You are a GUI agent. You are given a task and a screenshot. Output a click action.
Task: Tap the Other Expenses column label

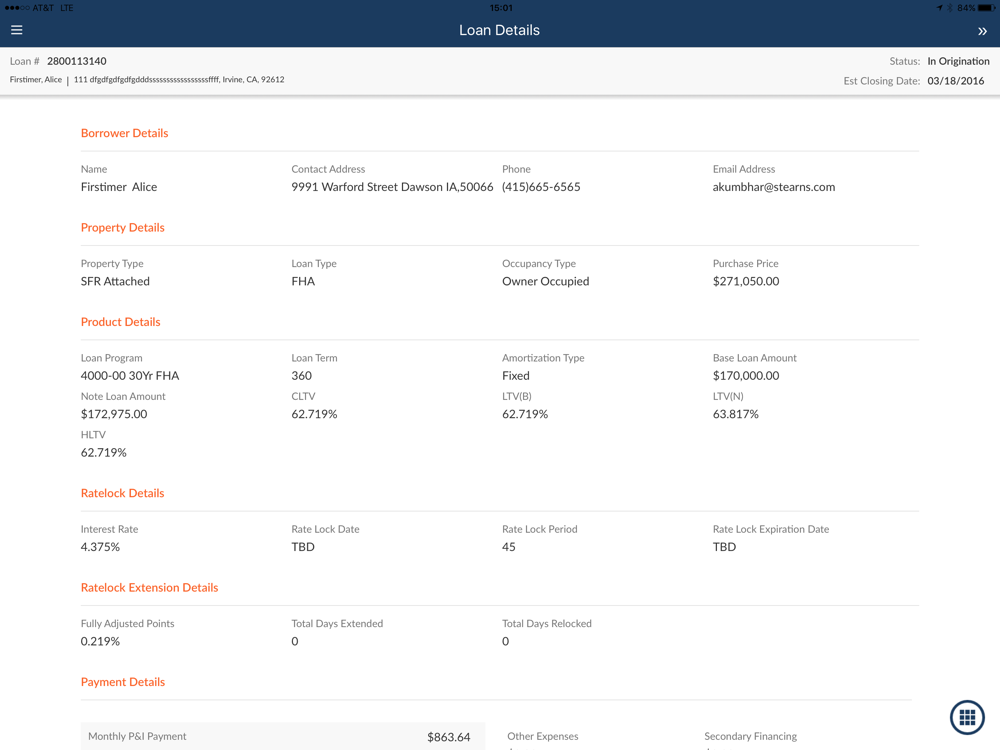click(542, 736)
